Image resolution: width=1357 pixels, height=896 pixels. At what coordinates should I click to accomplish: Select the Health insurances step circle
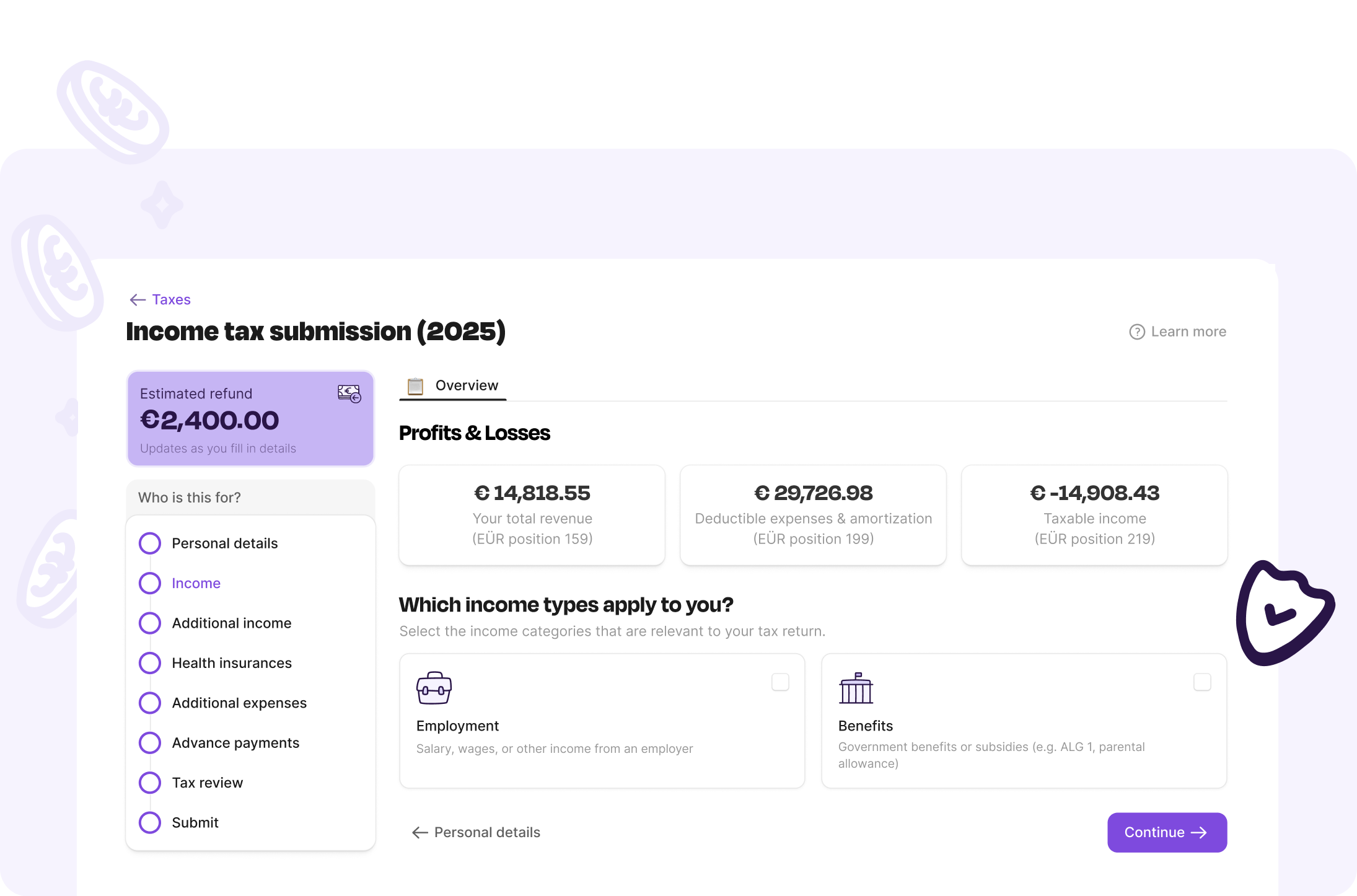coord(150,663)
